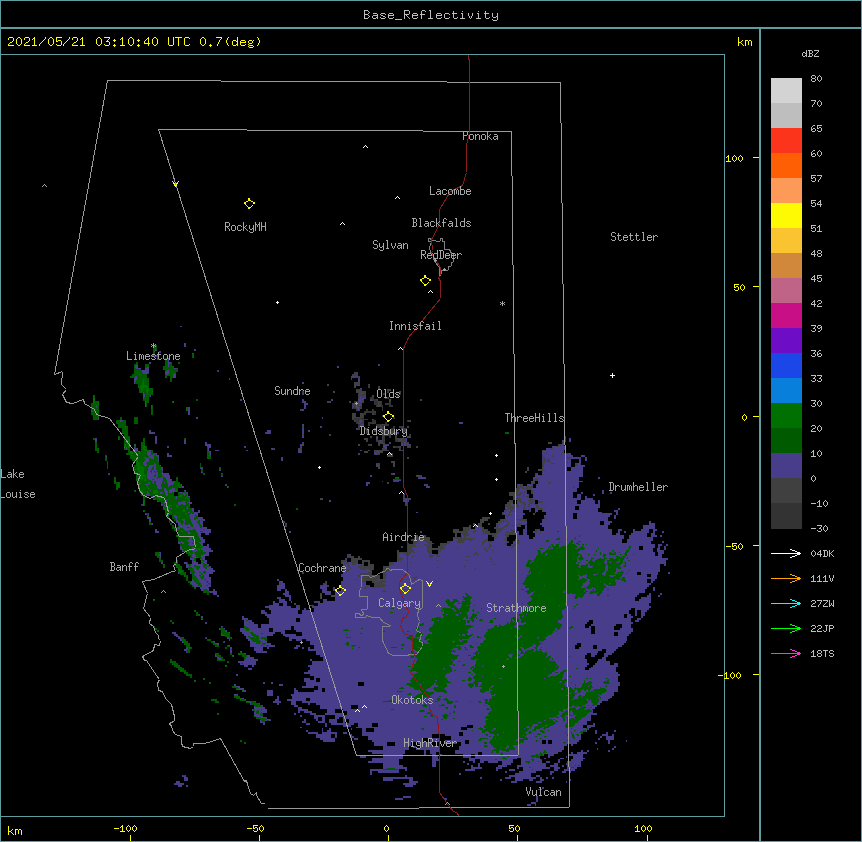Click the Stettler label

tap(634, 237)
